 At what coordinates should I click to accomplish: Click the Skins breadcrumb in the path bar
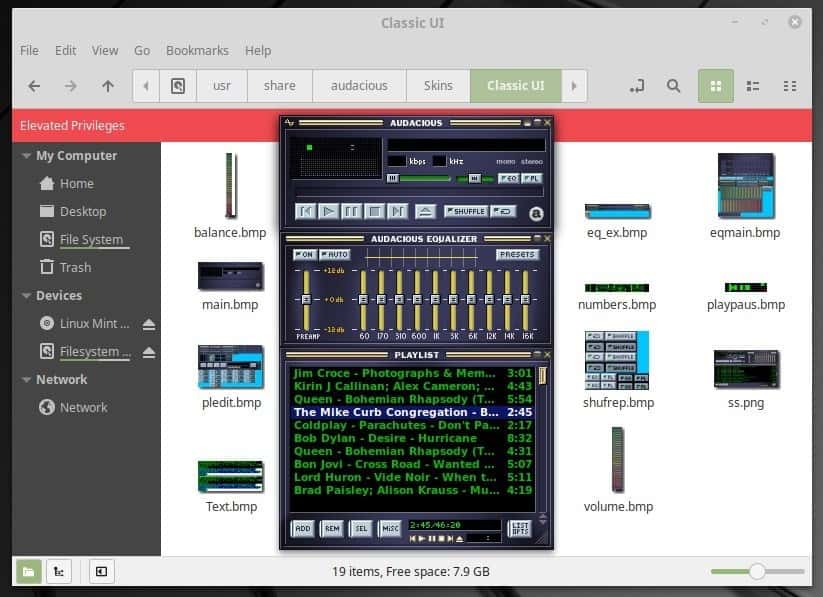(x=438, y=86)
